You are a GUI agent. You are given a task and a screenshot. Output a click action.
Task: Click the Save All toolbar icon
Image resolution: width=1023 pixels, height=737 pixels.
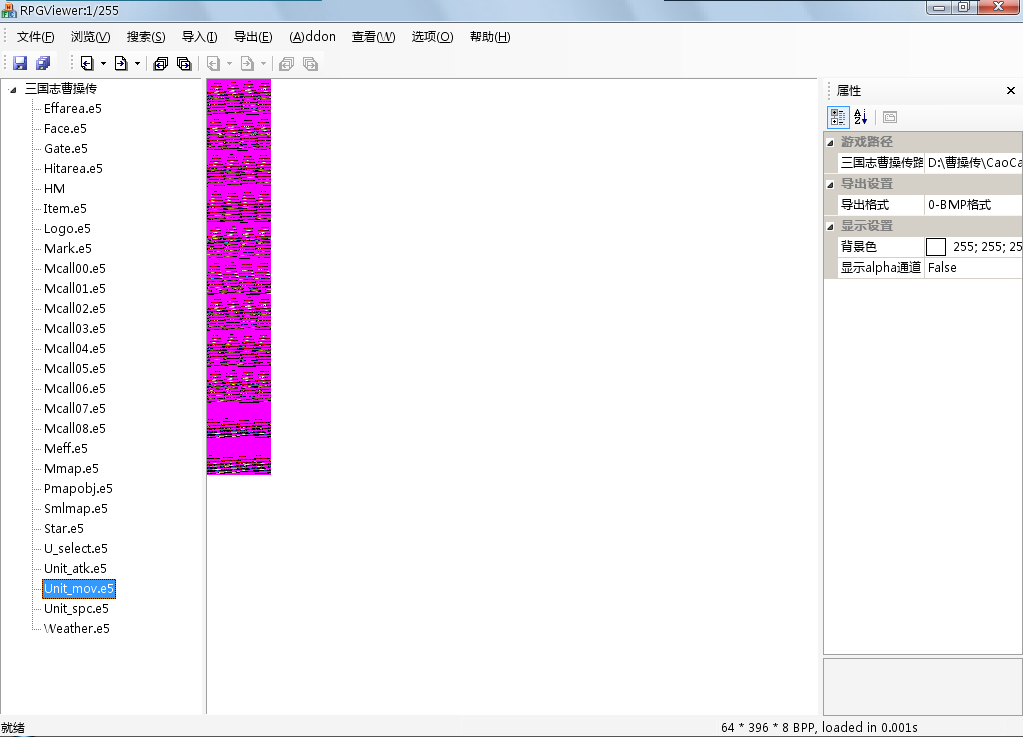coord(43,63)
